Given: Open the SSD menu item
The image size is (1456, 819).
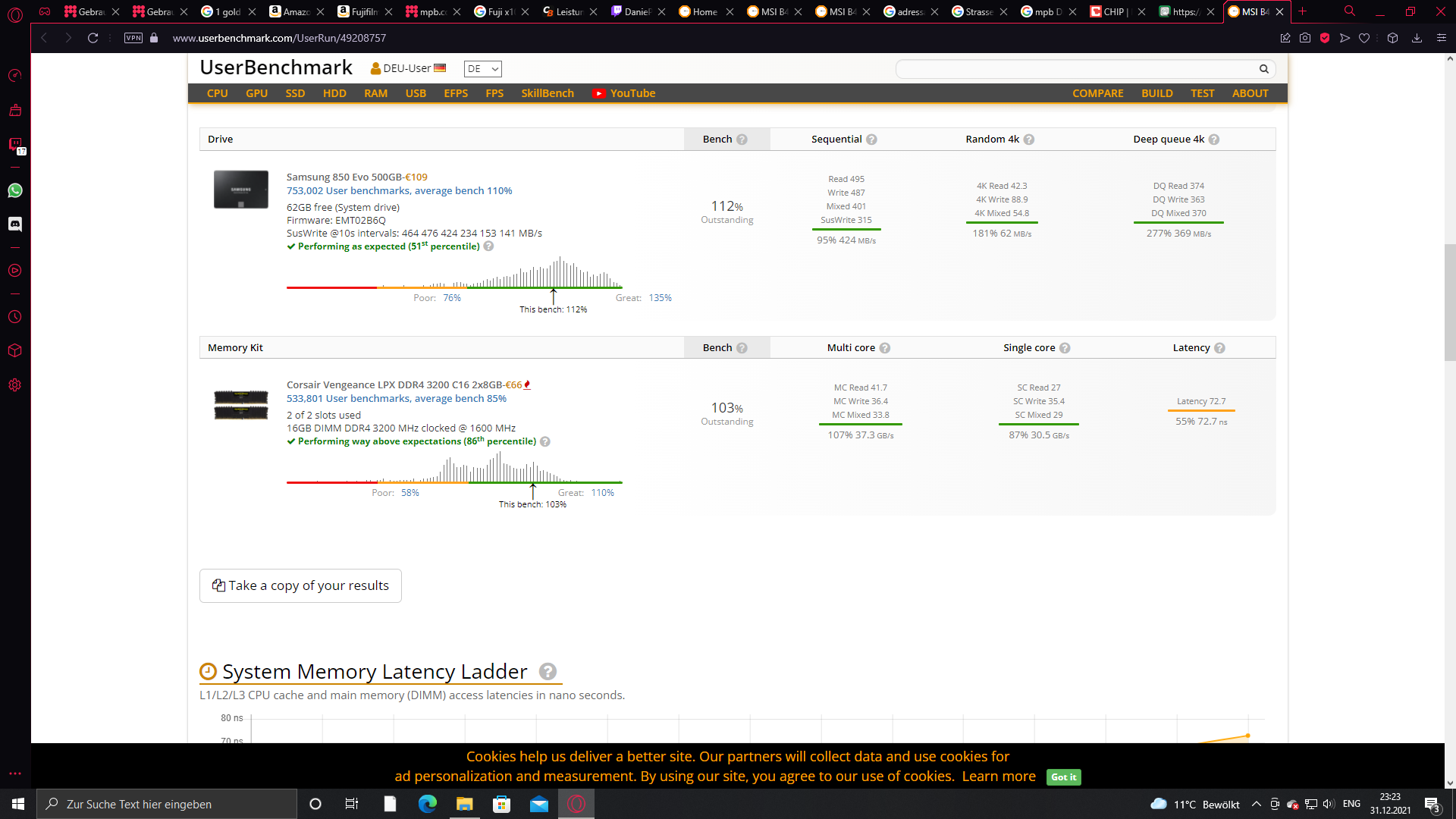Looking at the screenshot, I should point(295,93).
